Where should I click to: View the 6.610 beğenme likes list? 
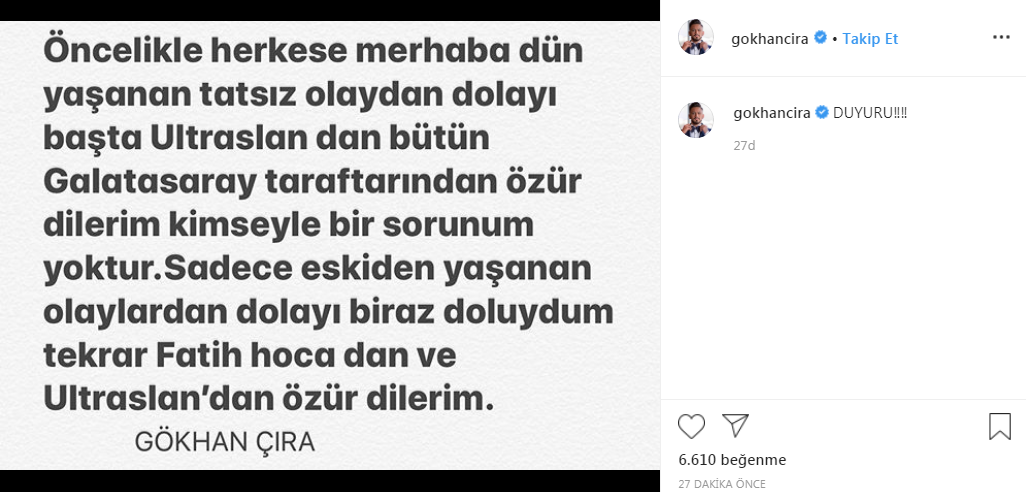732,460
